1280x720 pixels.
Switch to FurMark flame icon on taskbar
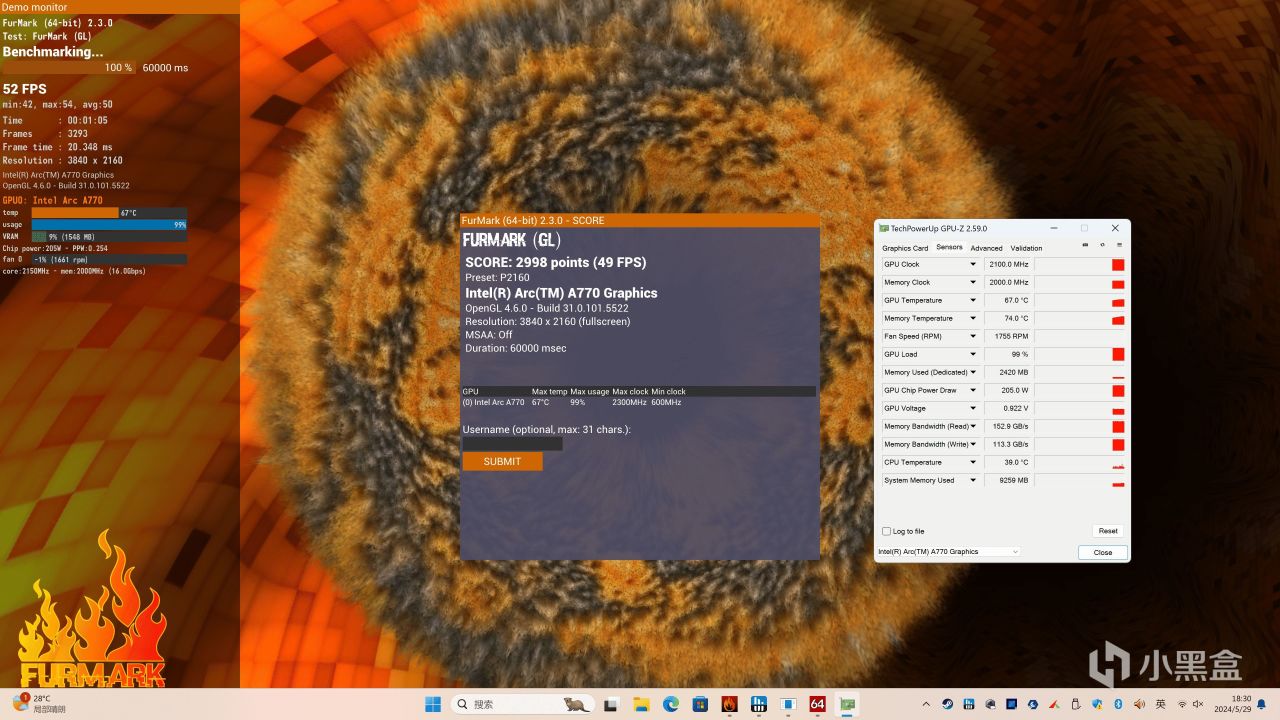click(x=729, y=704)
